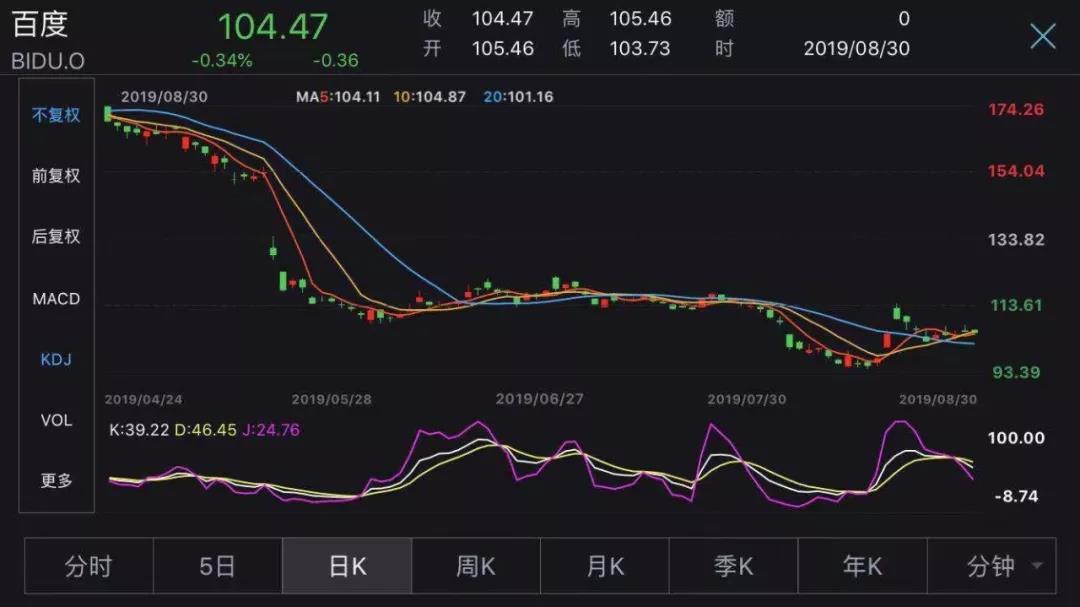Show the VOL volume indicator

click(x=56, y=420)
